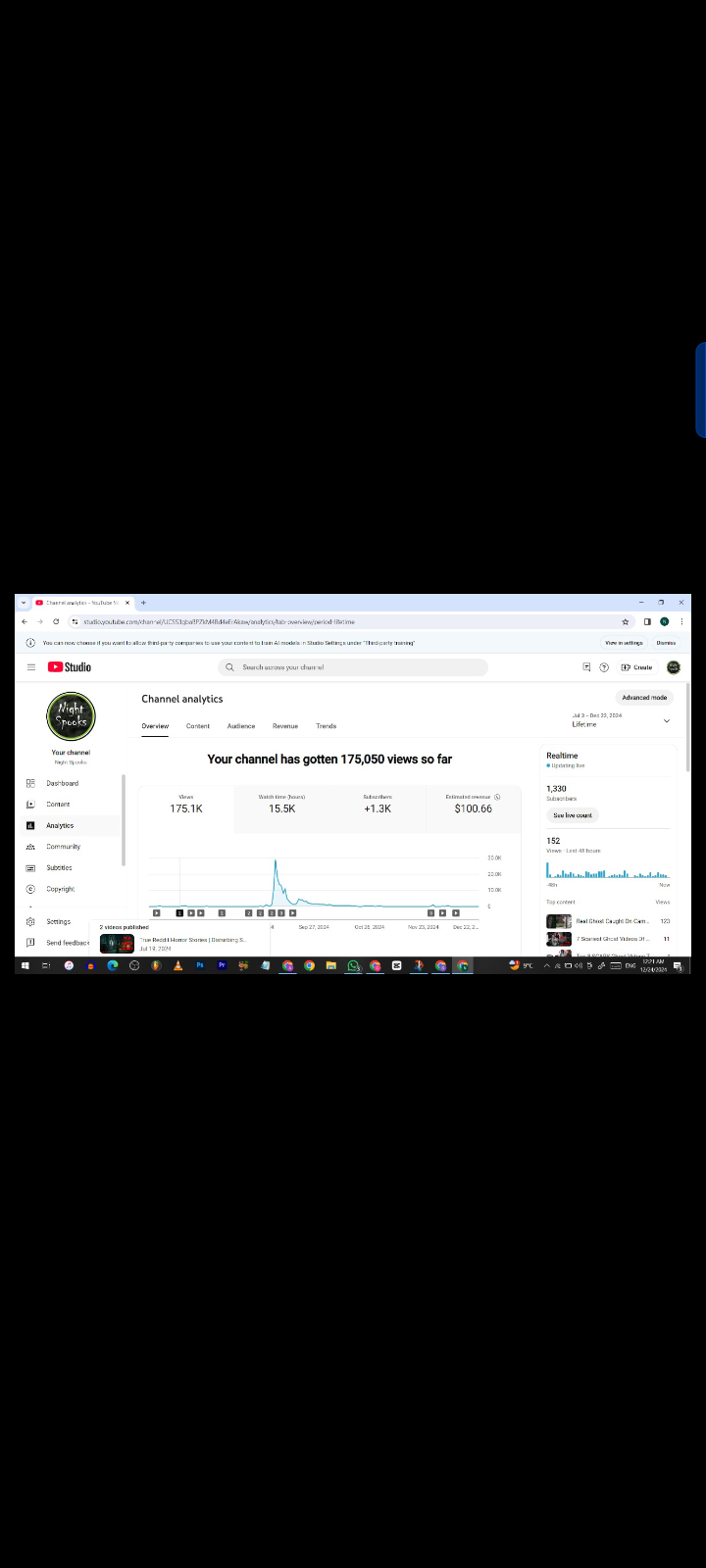Switch to the Audience tab
Screen dimensions: 706x1568
click(241, 726)
